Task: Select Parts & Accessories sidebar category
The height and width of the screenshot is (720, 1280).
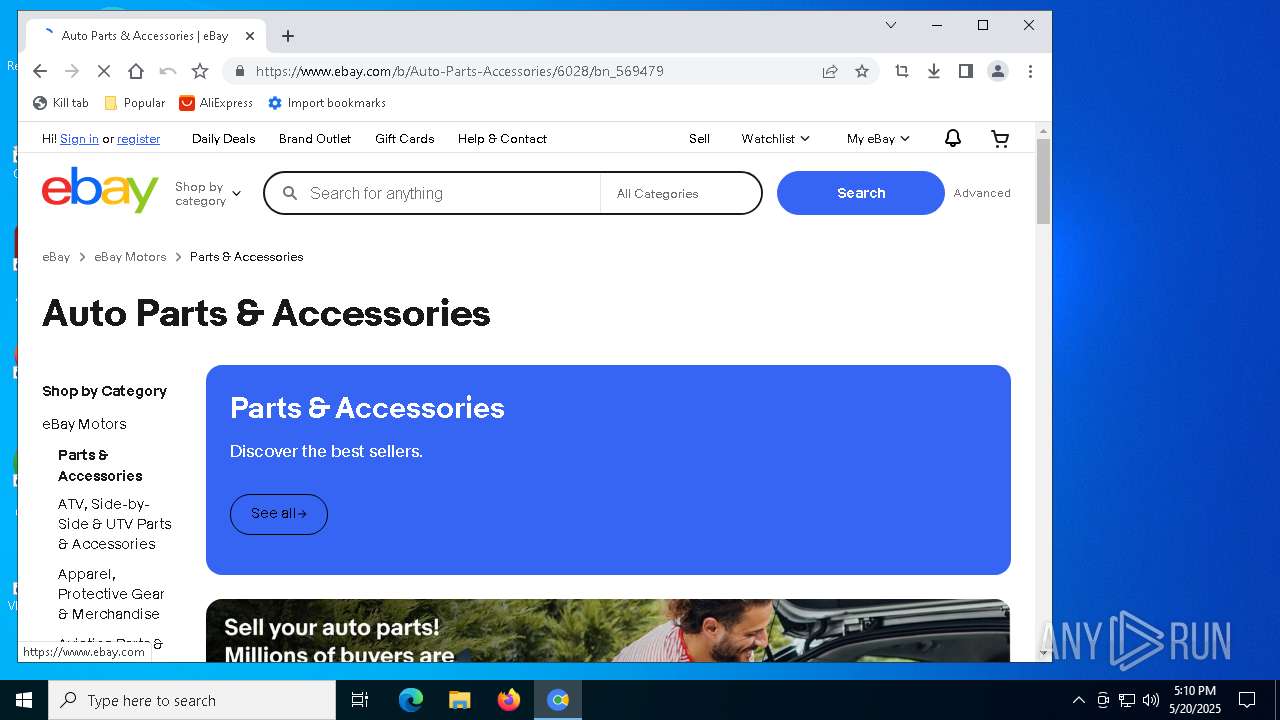Action: coord(100,465)
